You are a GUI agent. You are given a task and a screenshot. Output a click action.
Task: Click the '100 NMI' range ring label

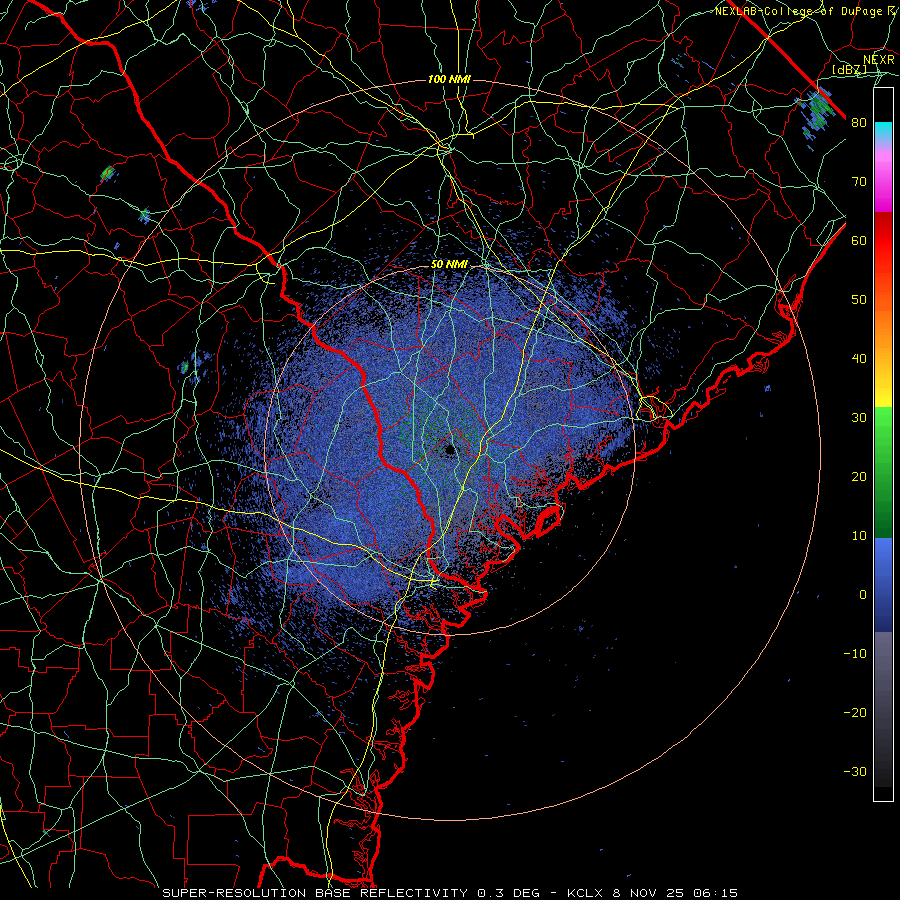[x=449, y=79]
